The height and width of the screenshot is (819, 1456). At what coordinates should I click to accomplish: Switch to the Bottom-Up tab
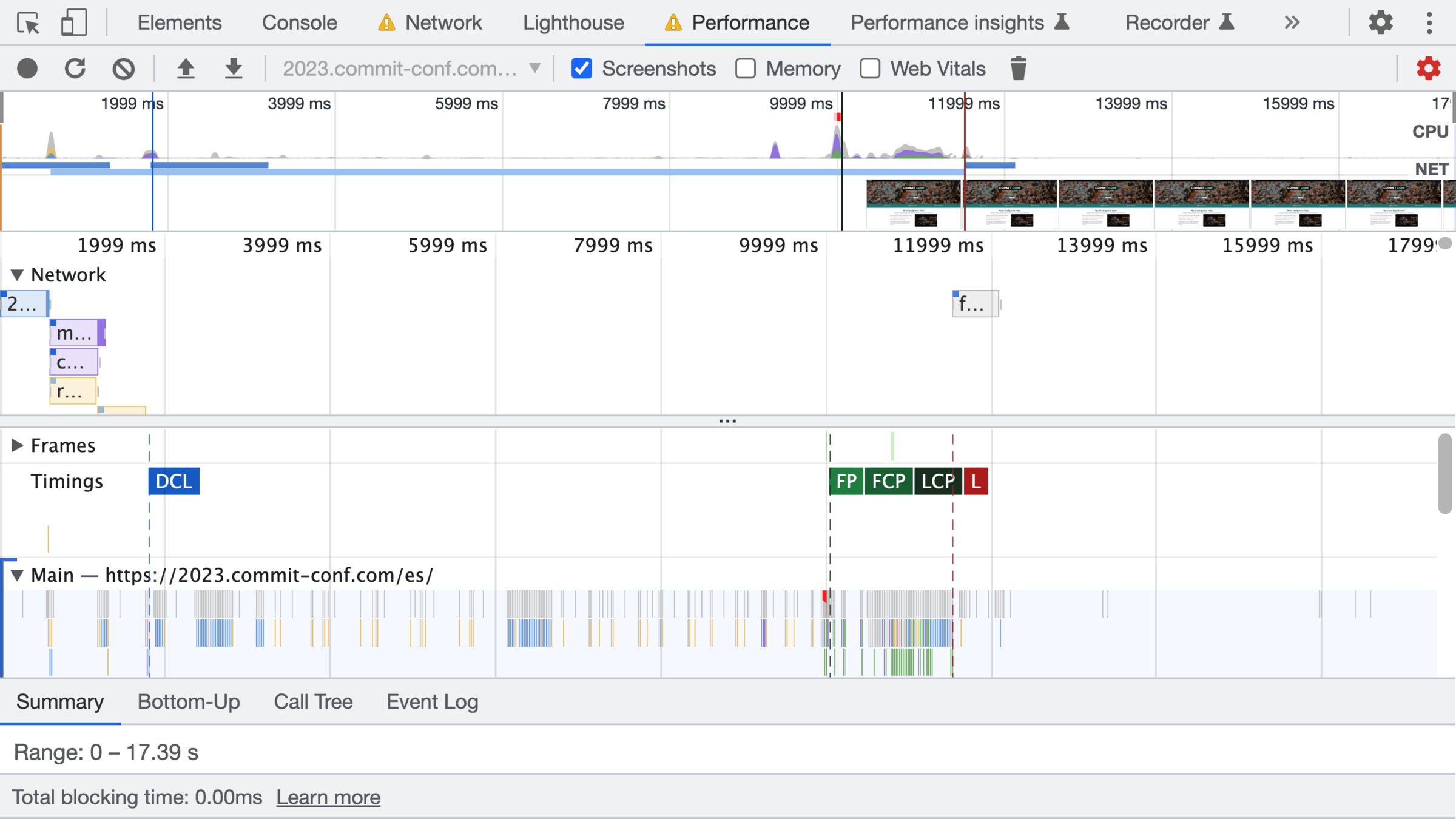[189, 702]
